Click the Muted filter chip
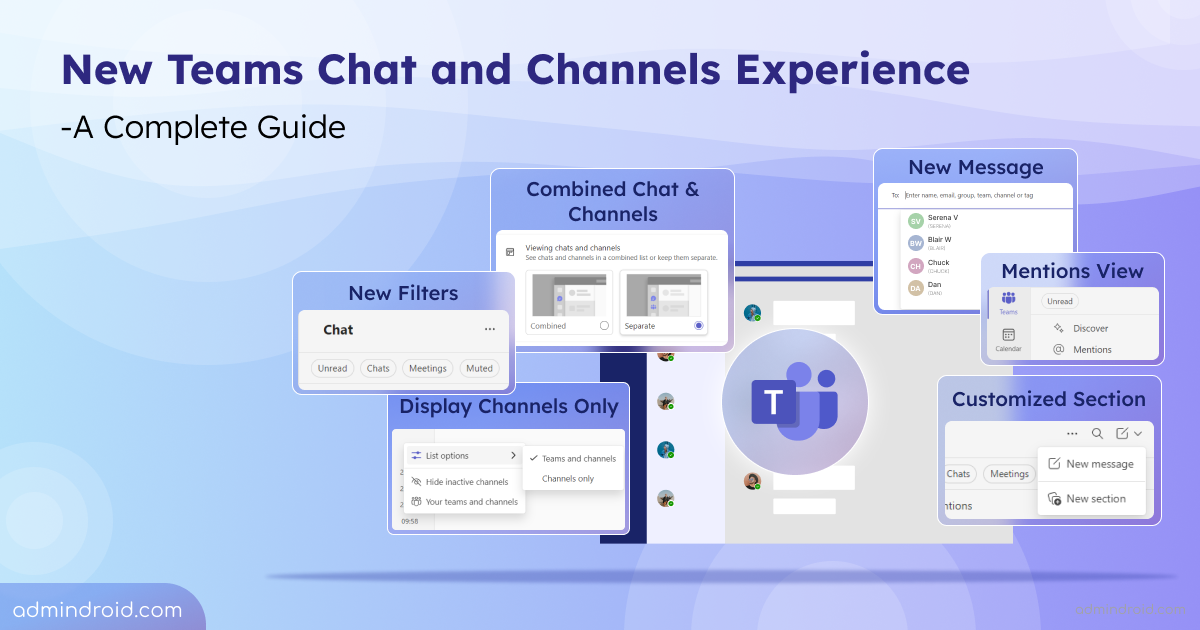 [x=480, y=368]
